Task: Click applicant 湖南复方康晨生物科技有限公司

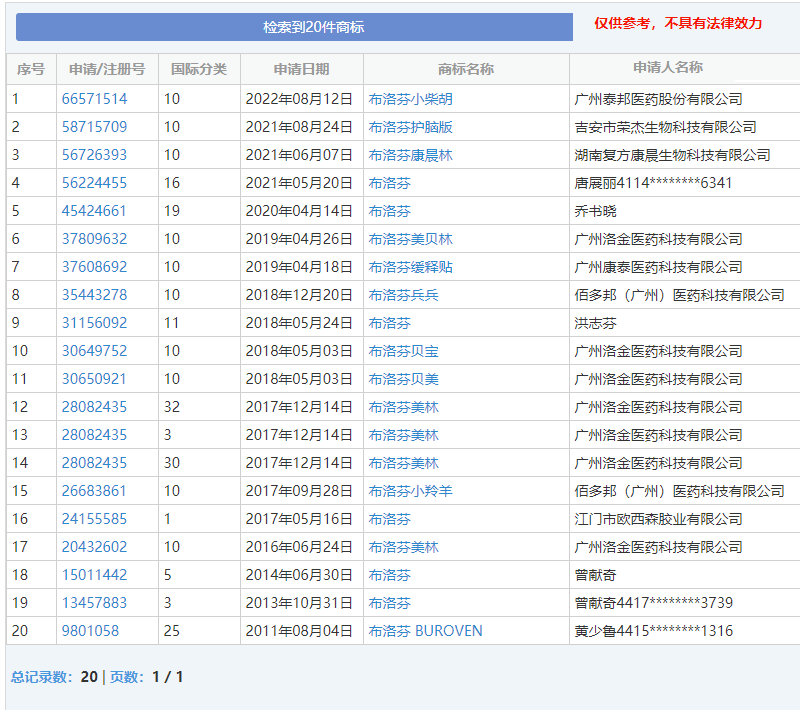Action: point(672,155)
